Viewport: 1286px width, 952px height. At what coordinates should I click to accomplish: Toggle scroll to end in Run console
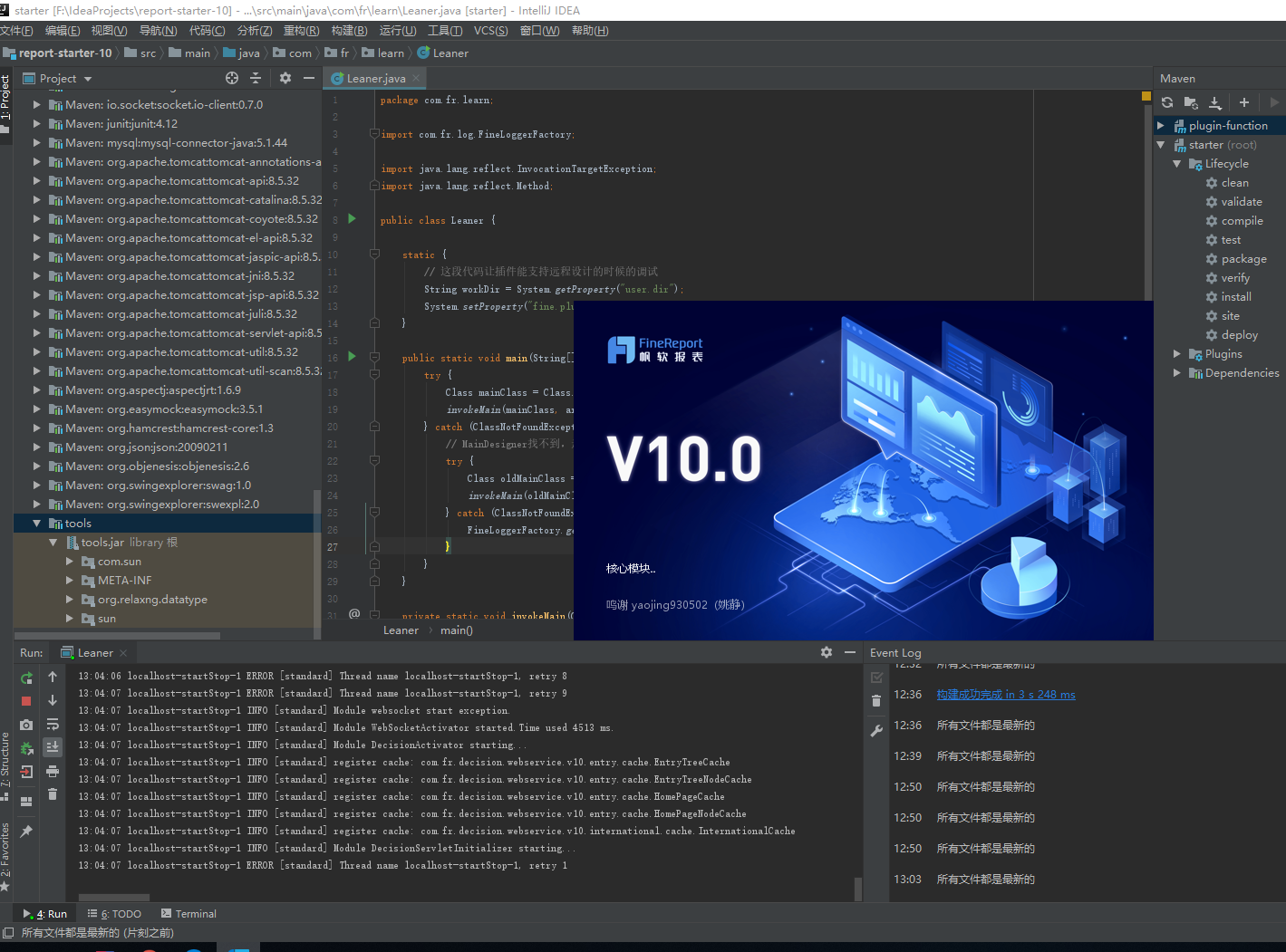53,746
